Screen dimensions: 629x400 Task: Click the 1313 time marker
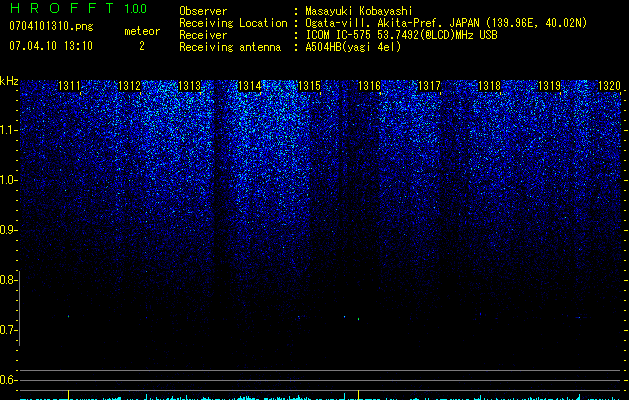pos(189,86)
